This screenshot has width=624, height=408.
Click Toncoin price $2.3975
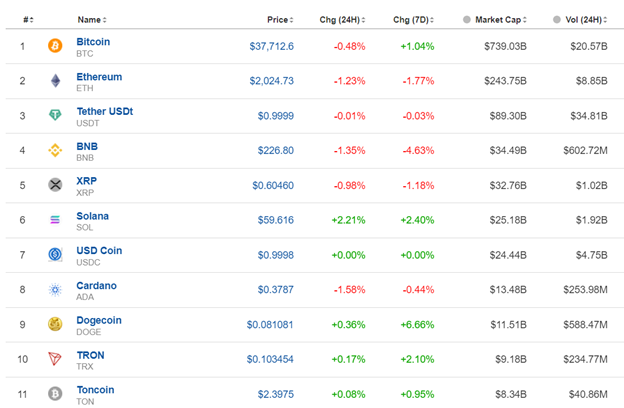point(276,394)
